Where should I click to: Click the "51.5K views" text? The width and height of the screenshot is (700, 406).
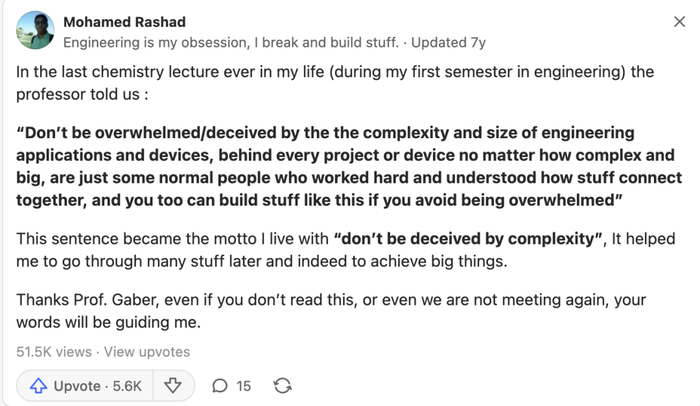pos(54,352)
